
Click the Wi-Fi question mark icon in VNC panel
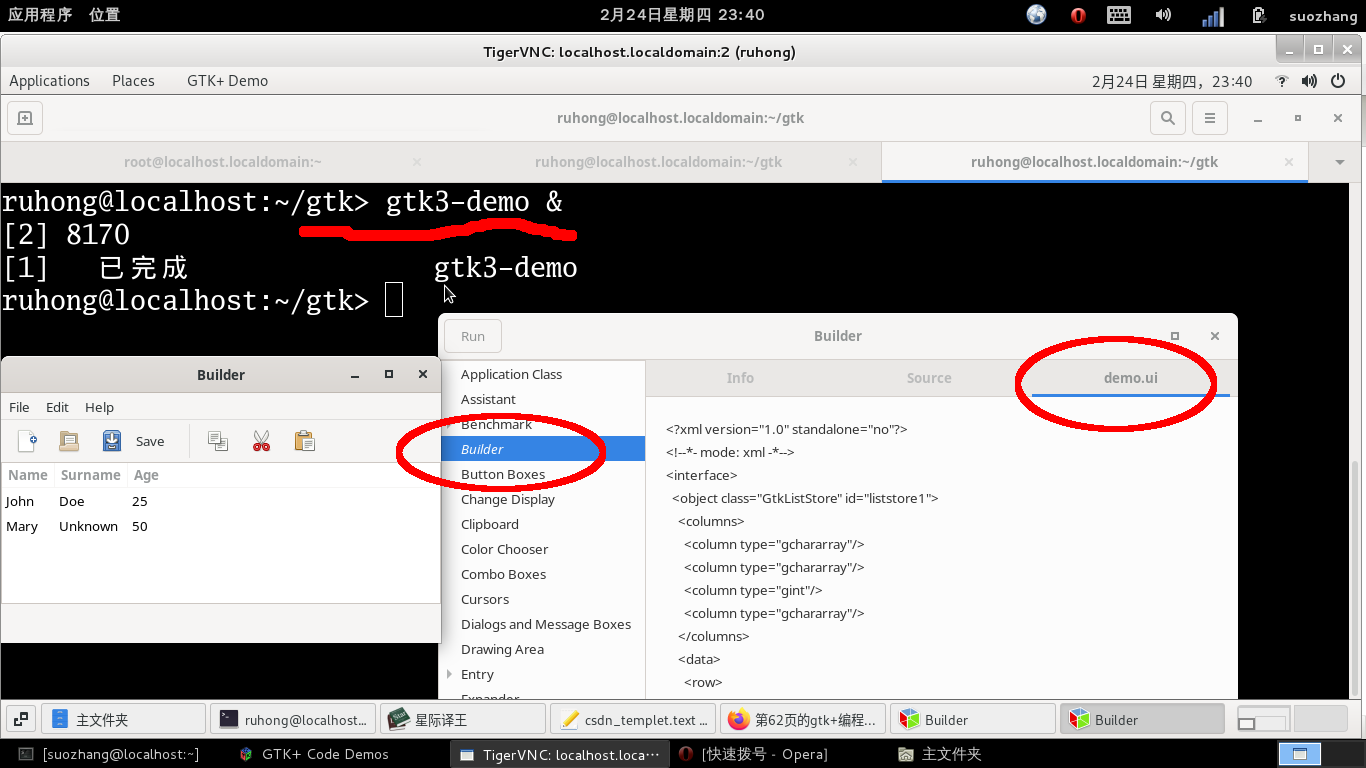pyautogui.click(x=1282, y=81)
